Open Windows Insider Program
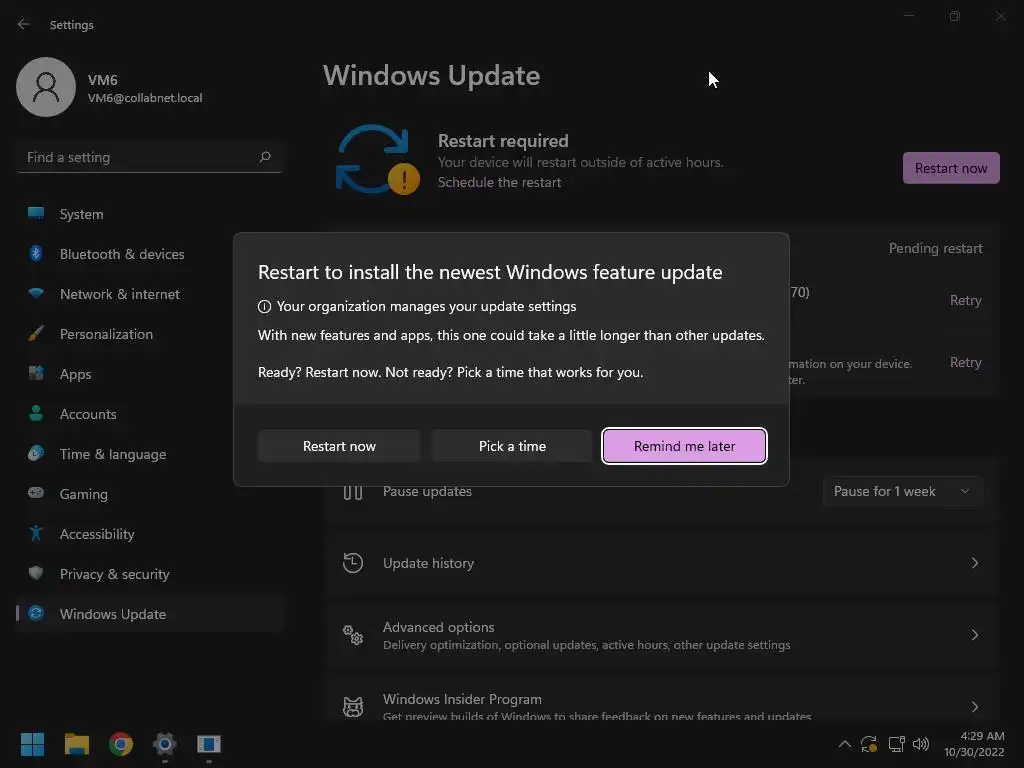1024x768 pixels. (x=663, y=697)
